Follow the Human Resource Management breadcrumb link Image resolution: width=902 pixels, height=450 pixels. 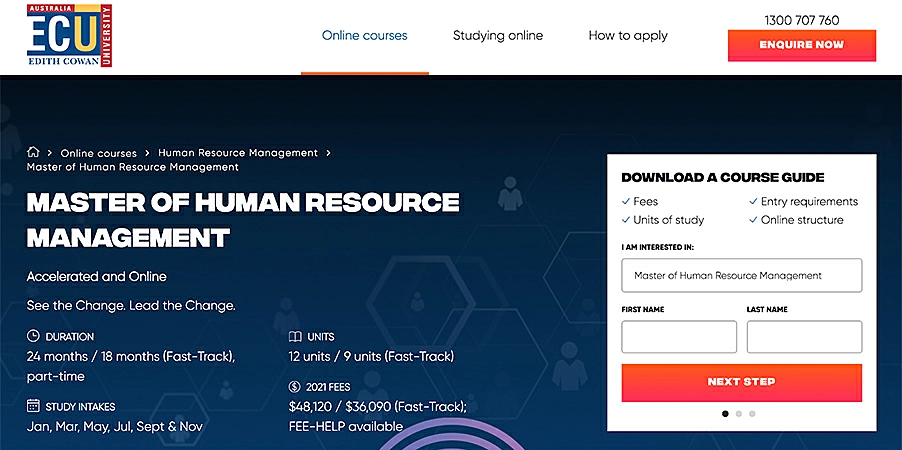pyautogui.click(x=238, y=153)
